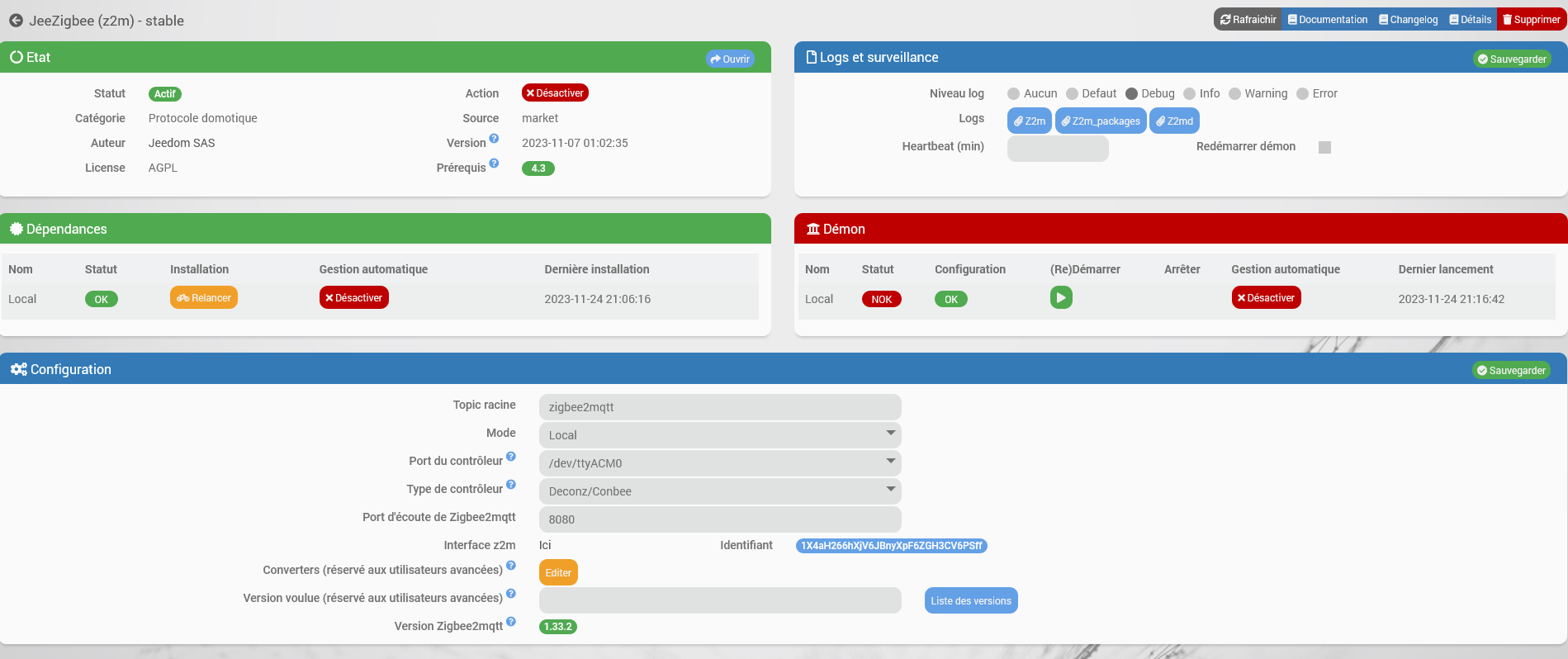Viewport: 1568px width, 659px height.
Task: Start the daemon with green play button
Action: (1061, 297)
